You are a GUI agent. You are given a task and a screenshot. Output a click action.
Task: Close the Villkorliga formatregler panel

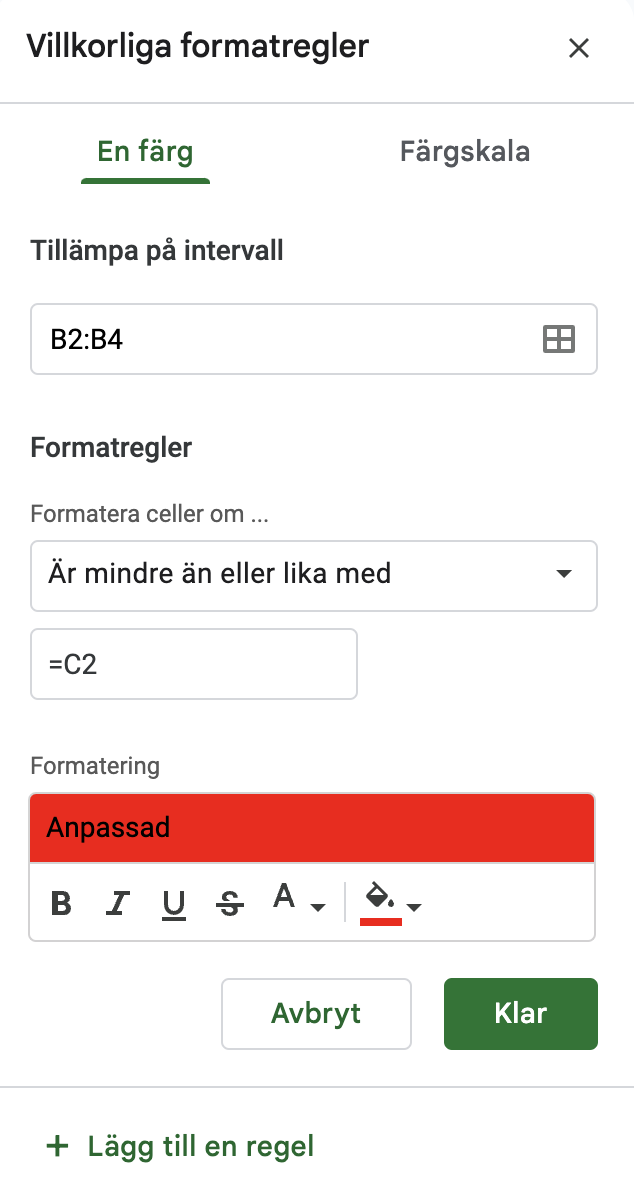pyautogui.click(x=579, y=48)
